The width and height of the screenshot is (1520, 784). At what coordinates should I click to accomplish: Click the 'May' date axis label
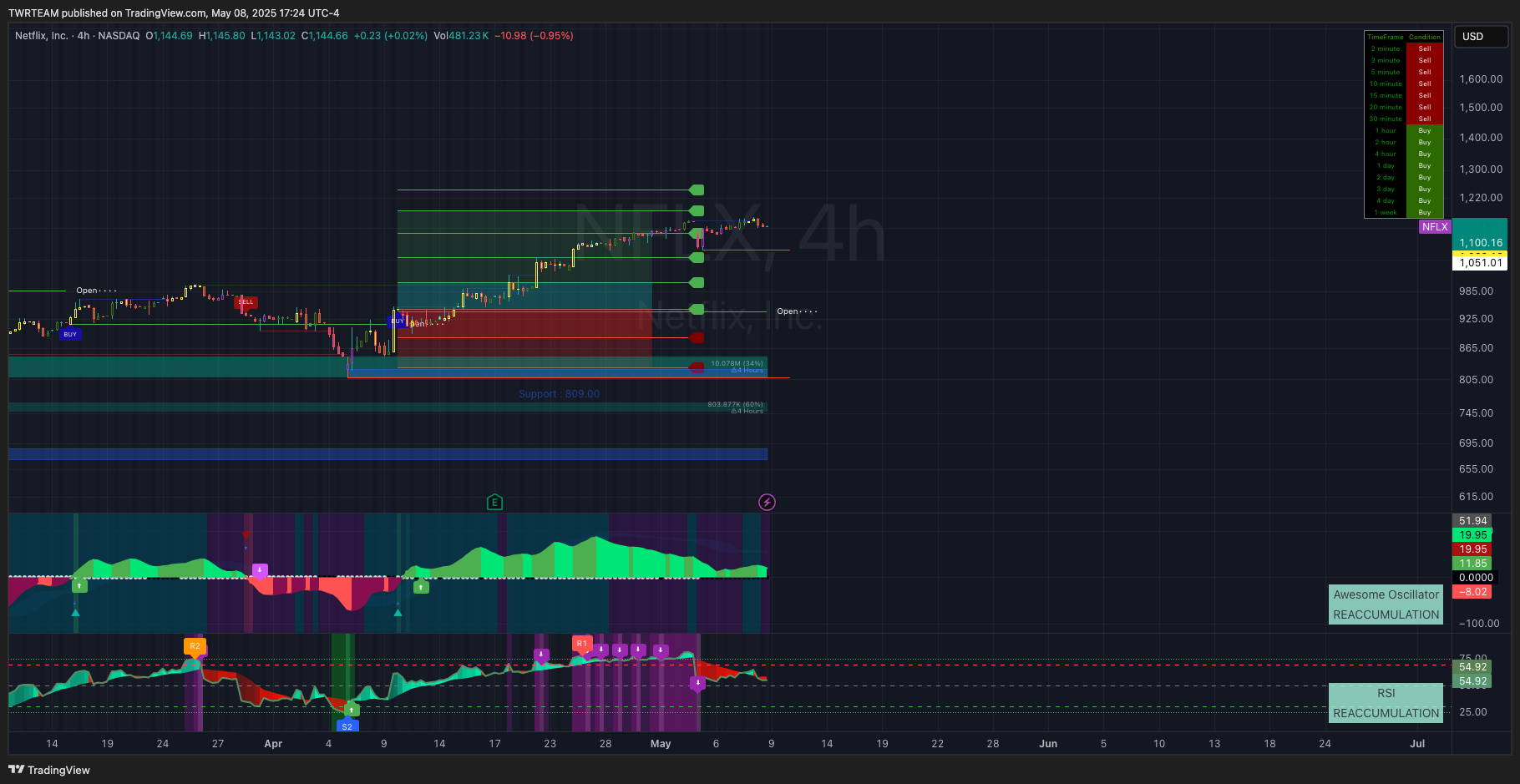661,744
